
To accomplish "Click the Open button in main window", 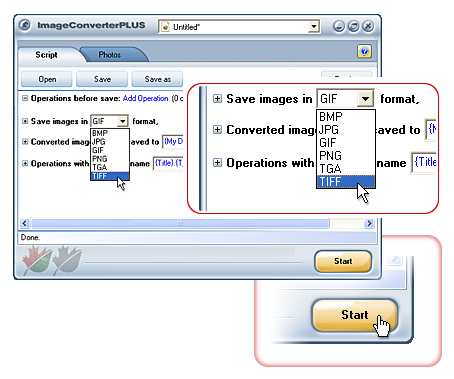I will [x=47, y=79].
